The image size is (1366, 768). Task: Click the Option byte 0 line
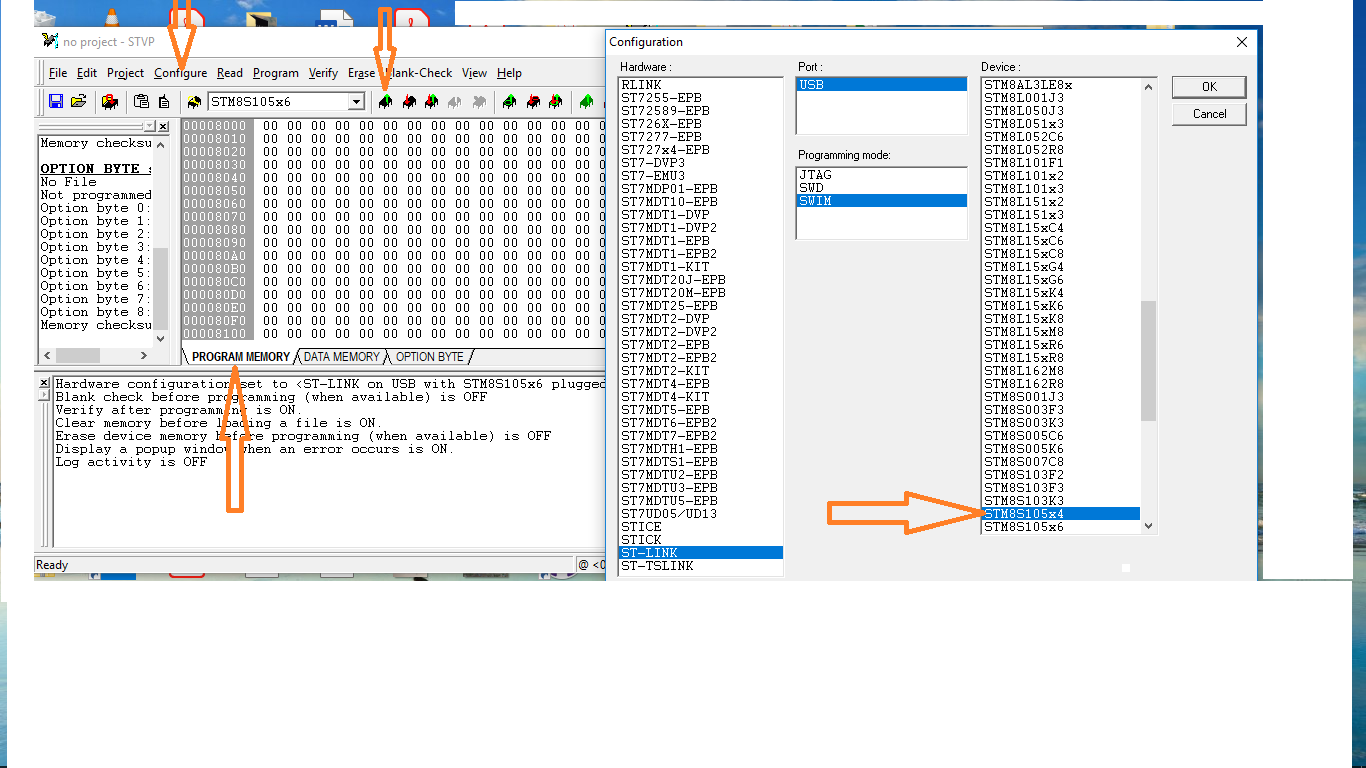(x=96, y=208)
